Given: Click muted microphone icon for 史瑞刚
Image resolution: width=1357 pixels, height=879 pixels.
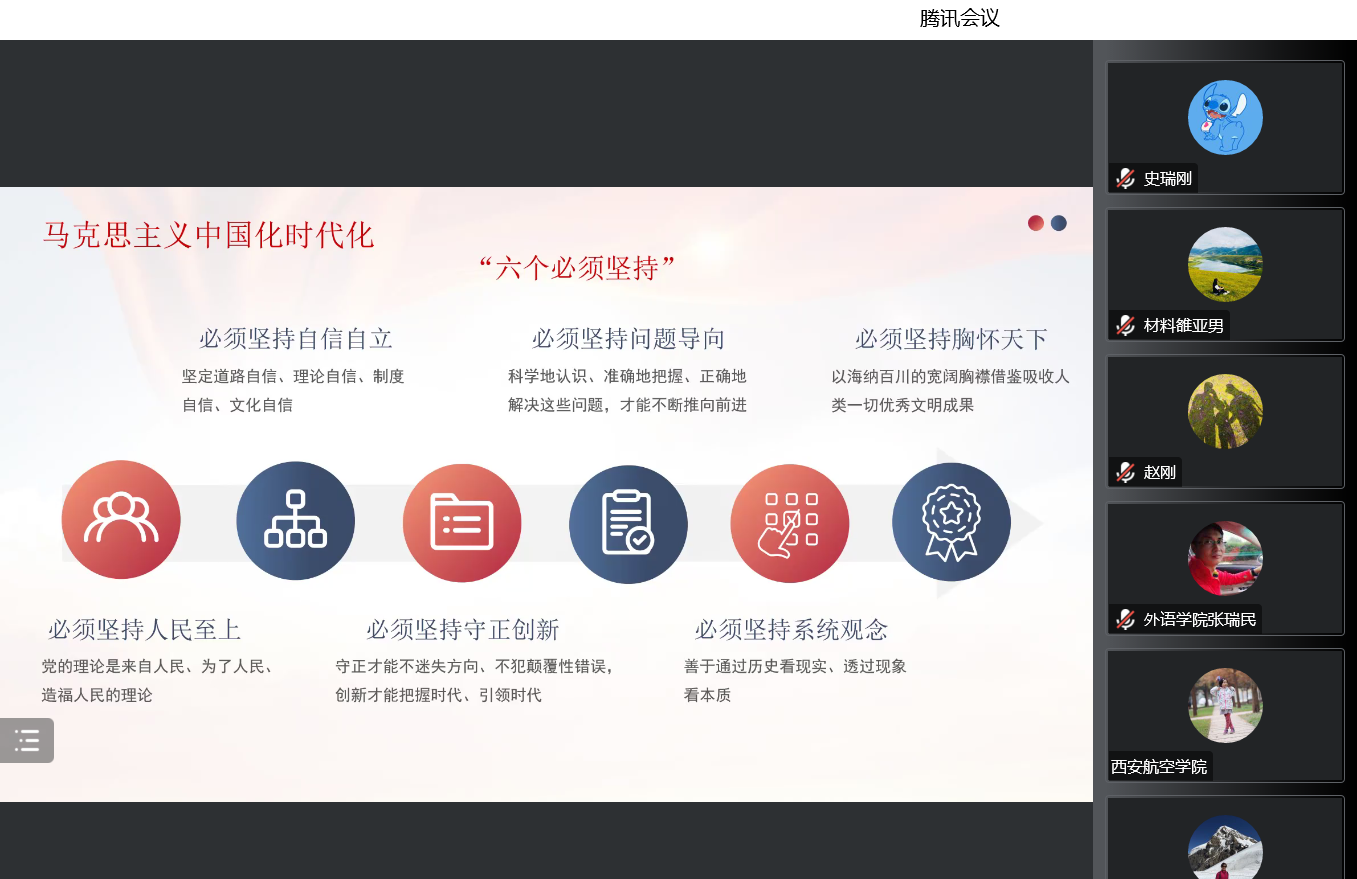Looking at the screenshot, I should (x=1125, y=179).
